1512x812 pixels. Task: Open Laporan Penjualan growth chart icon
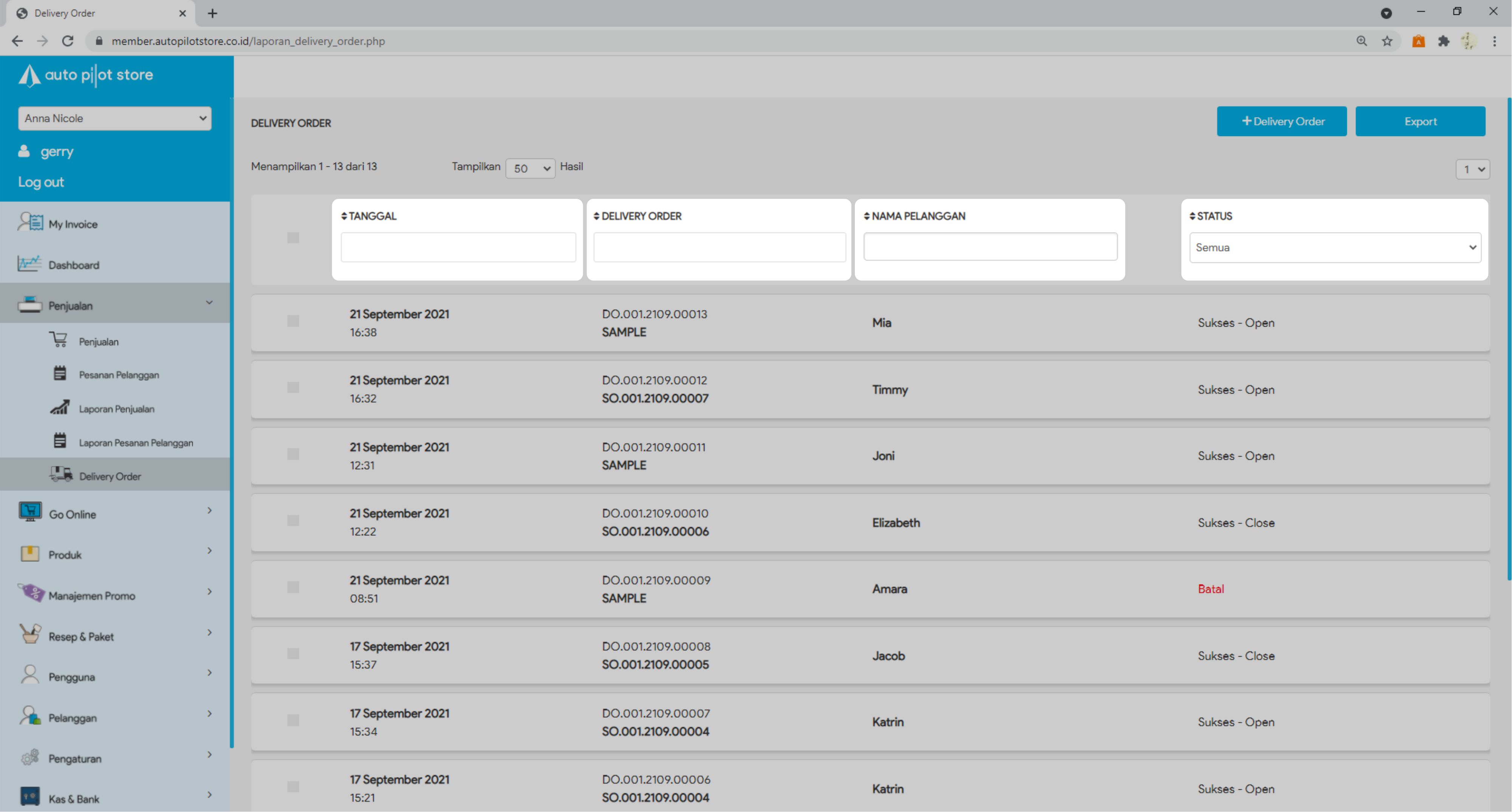[59, 408]
